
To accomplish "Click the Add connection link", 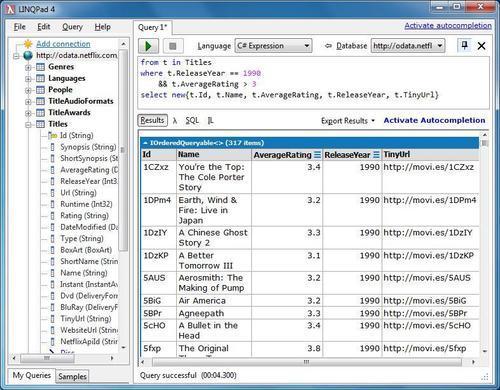I will click(63, 44).
